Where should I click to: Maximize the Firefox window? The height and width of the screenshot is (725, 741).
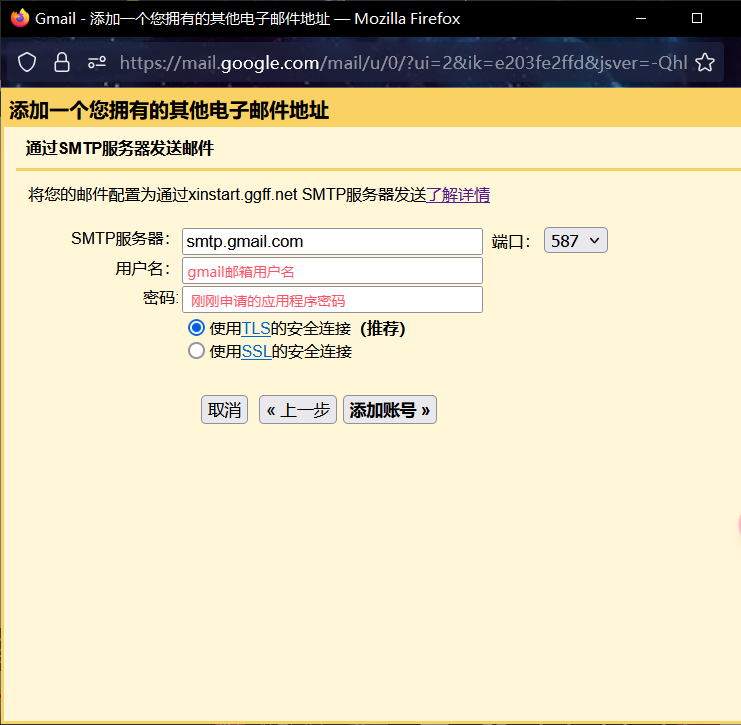(697, 18)
